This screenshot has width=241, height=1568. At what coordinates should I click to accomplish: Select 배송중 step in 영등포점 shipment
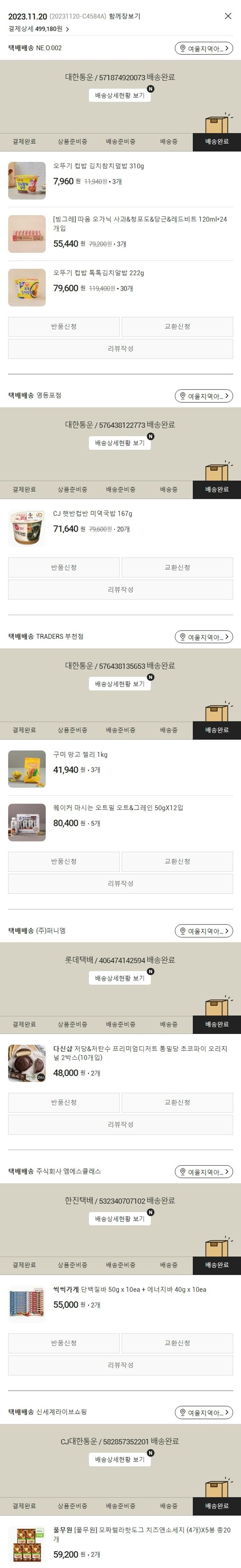point(169,489)
